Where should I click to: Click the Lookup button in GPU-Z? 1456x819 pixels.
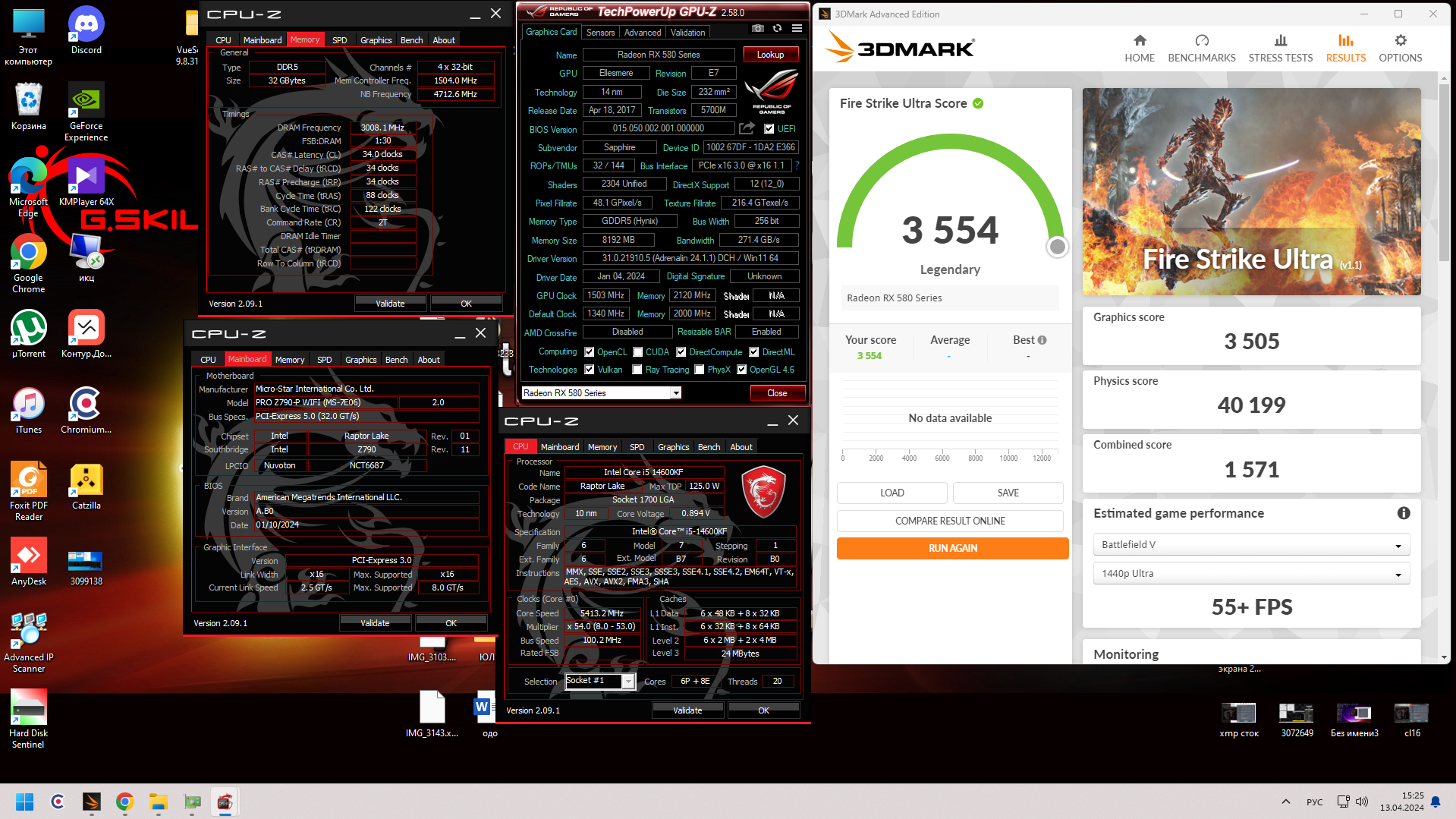(x=770, y=55)
